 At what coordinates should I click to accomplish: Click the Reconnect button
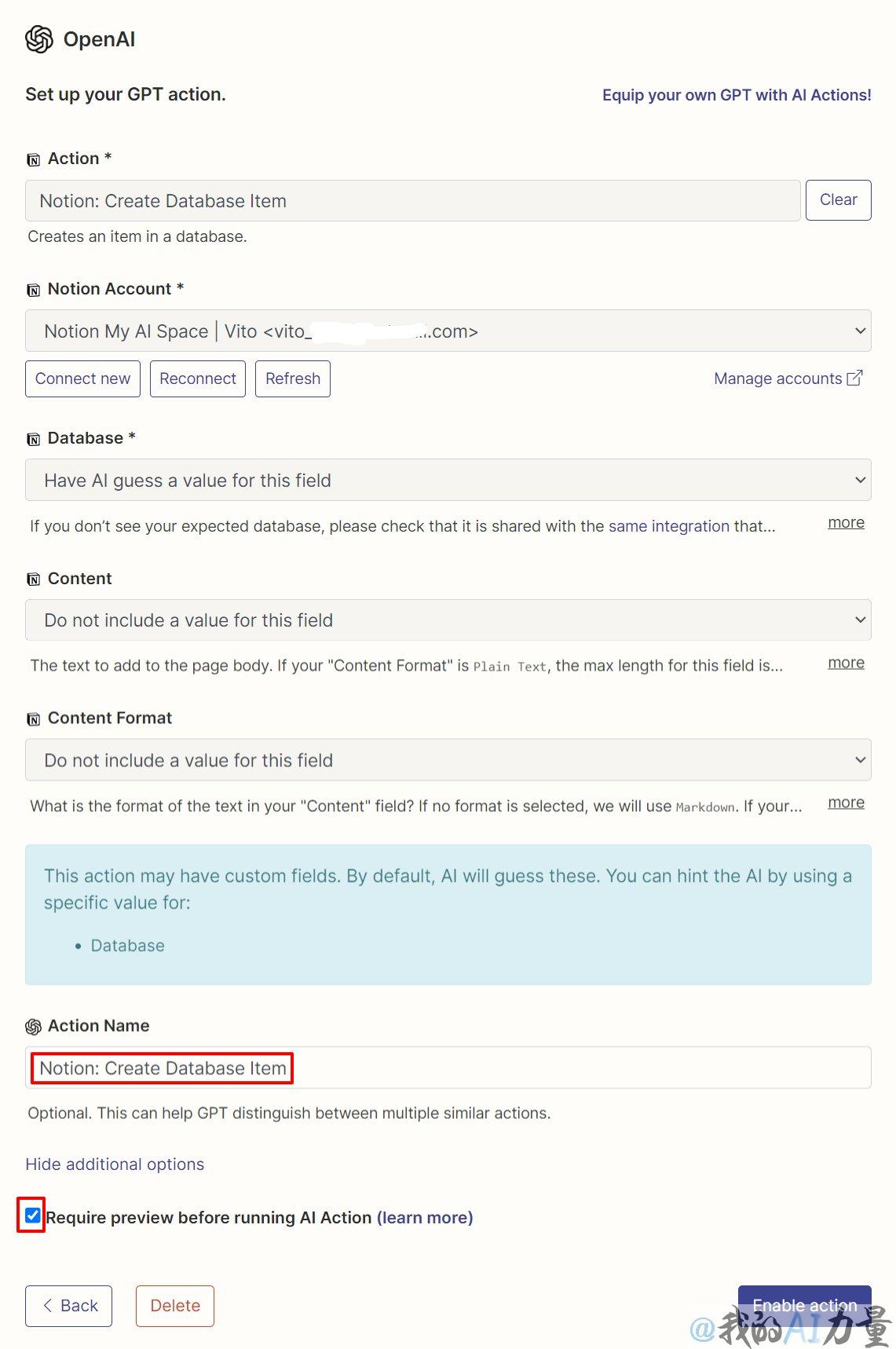(198, 378)
